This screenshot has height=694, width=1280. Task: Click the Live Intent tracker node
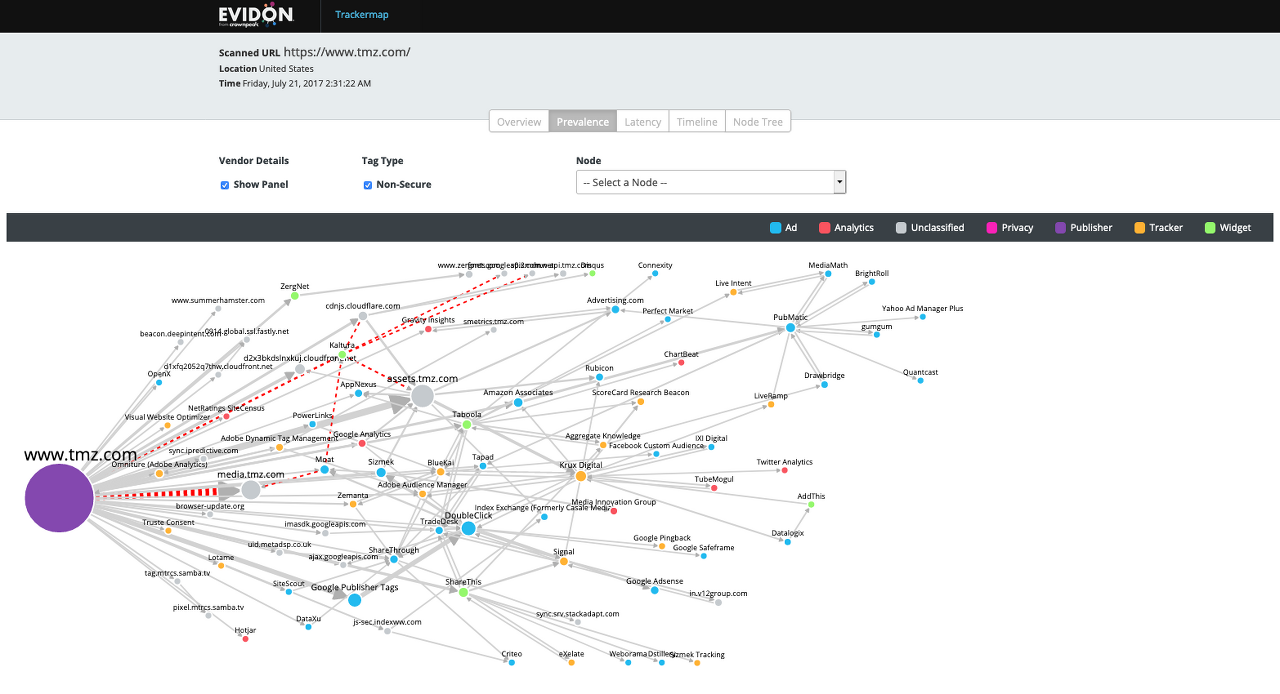point(733,292)
